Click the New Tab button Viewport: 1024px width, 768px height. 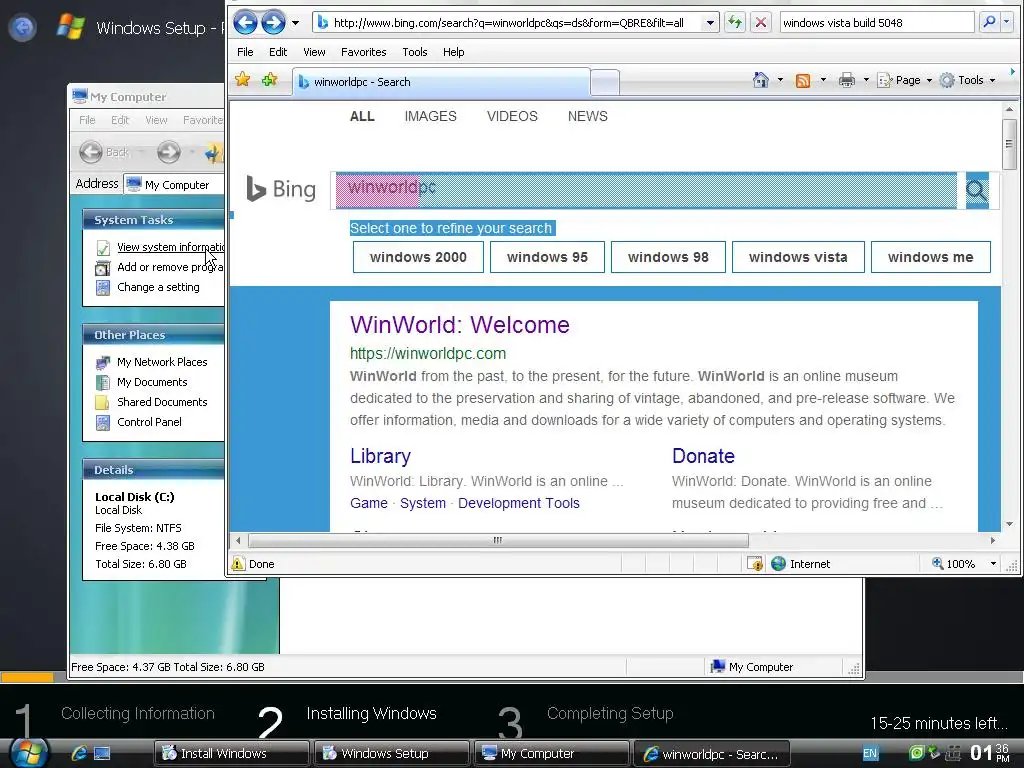click(605, 83)
